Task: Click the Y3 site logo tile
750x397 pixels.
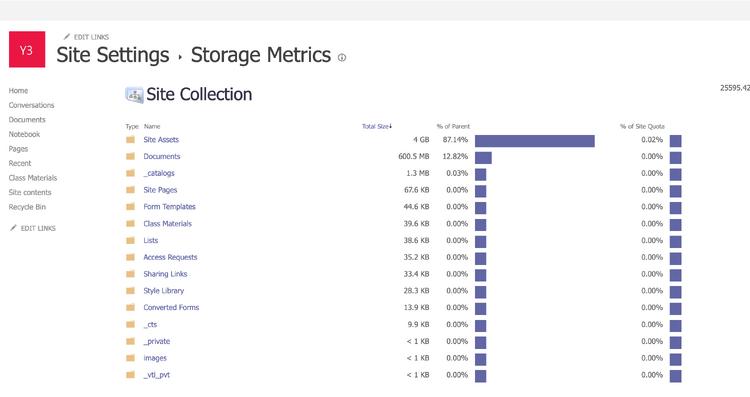Action: [27, 49]
